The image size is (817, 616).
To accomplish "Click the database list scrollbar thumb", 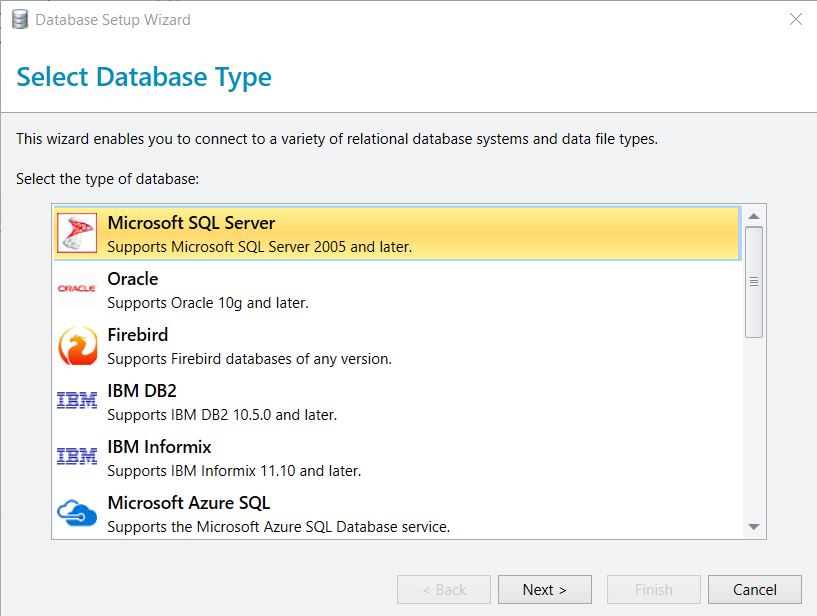I will 754,282.
